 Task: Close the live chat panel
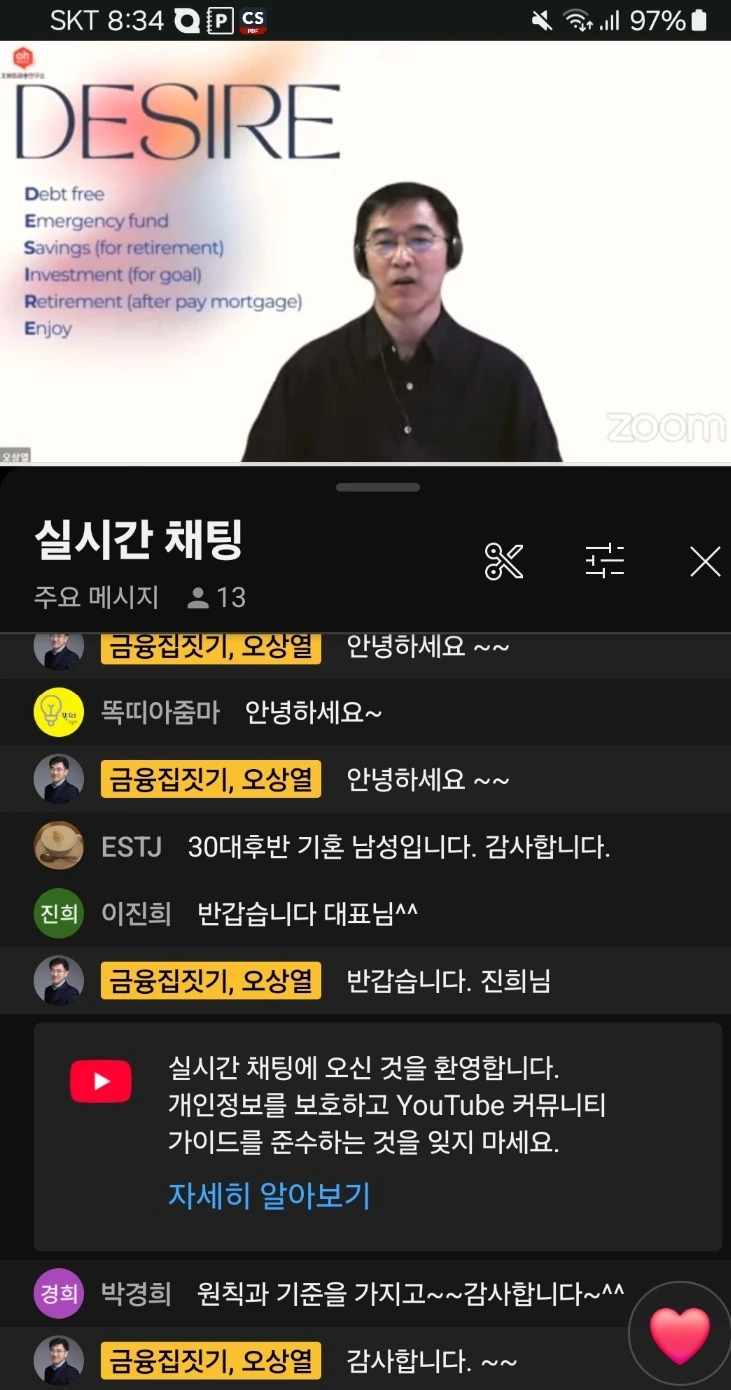click(705, 562)
